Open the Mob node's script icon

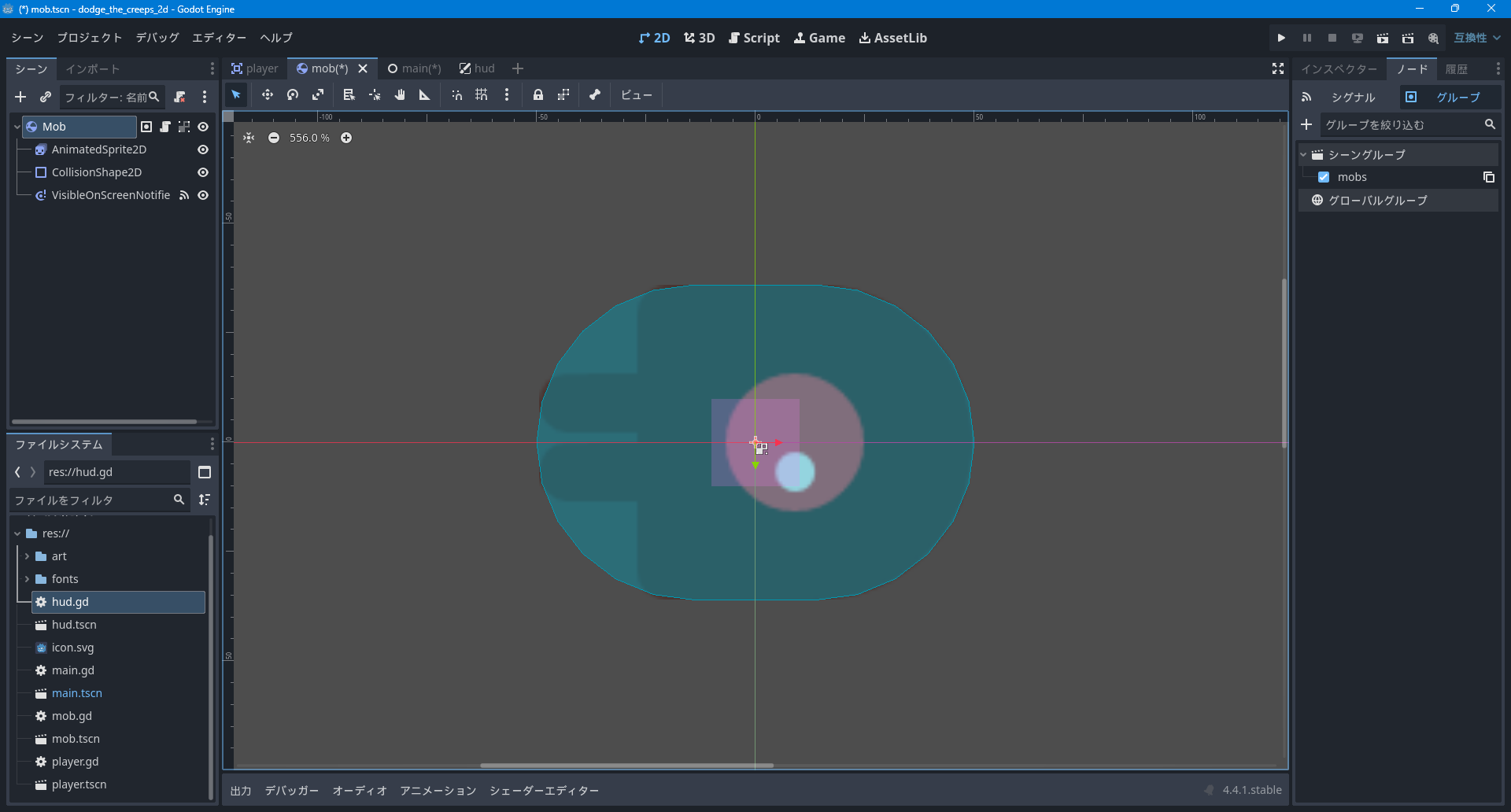165,127
